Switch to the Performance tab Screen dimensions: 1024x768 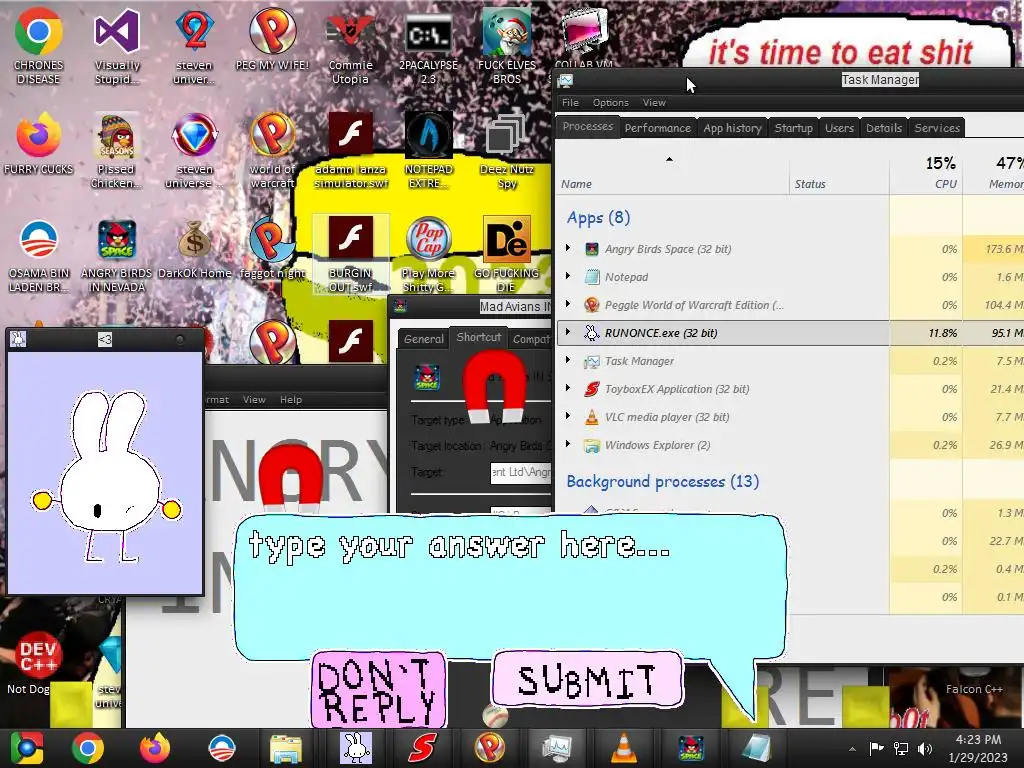pyautogui.click(x=658, y=128)
